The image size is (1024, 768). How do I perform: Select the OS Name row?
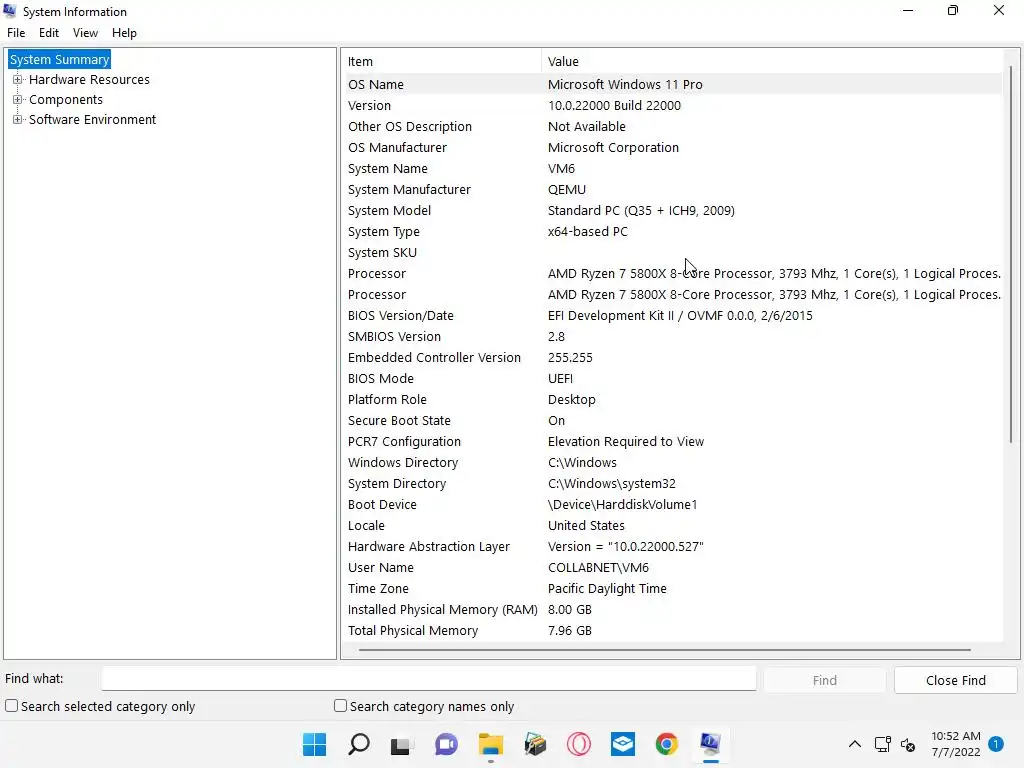pyautogui.click(x=673, y=84)
